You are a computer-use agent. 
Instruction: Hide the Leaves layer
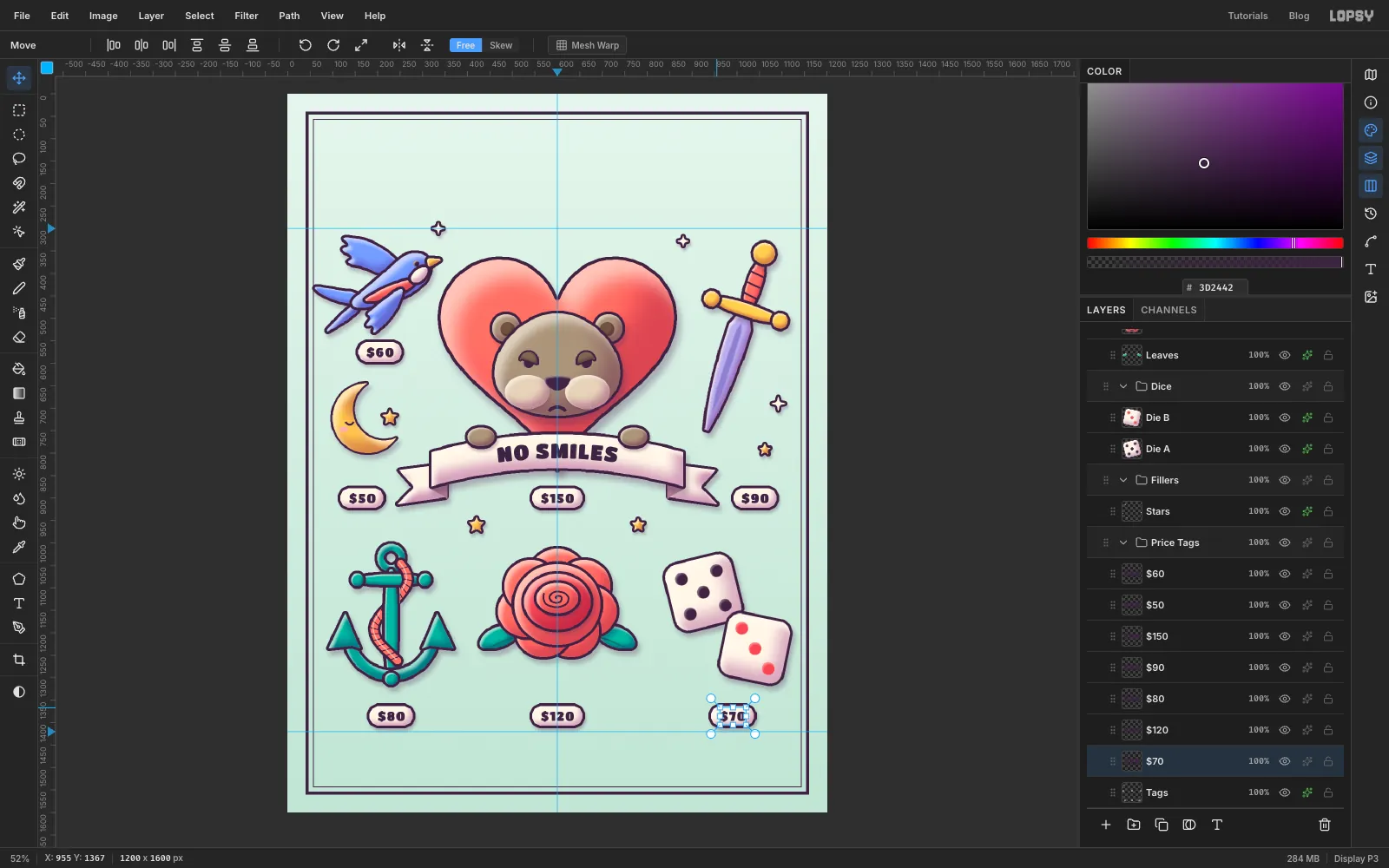pyautogui.click(x=1285, y=355)
